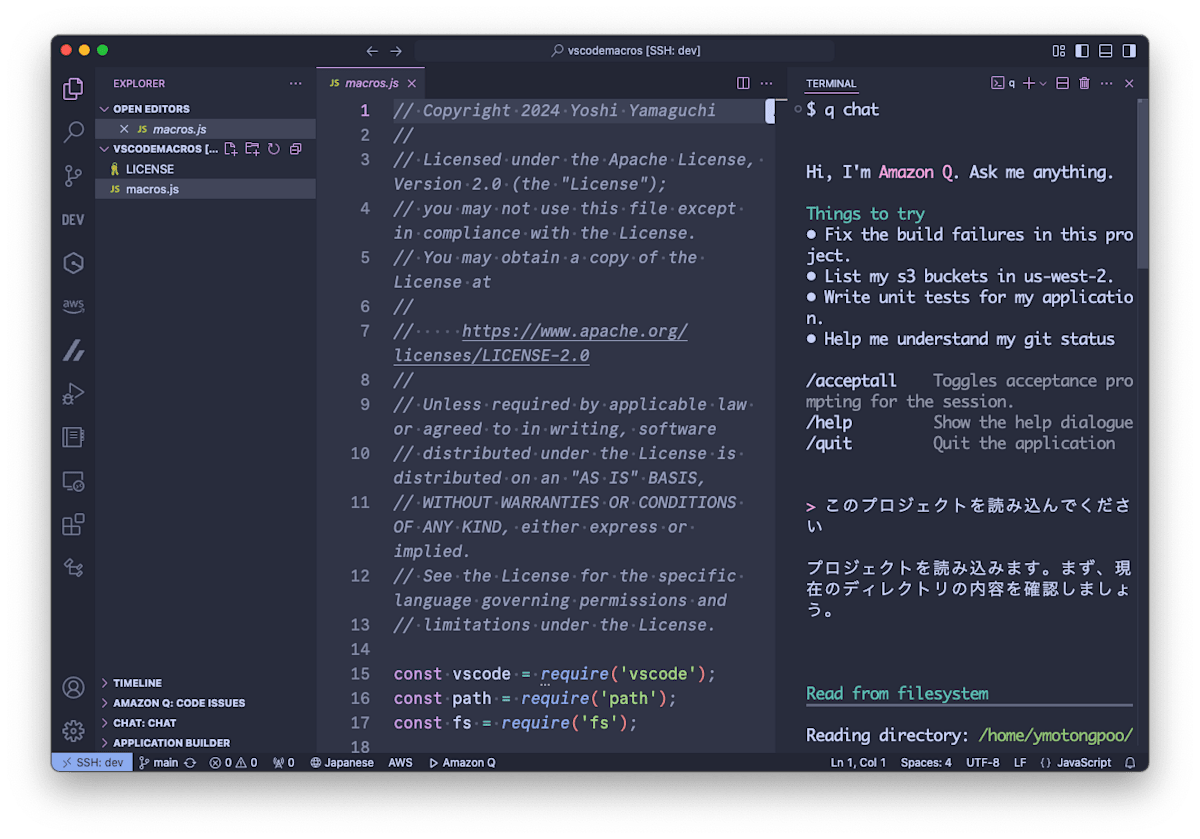Viewport: 1200px width, 839px height.
Task: Toggle Secondary Side Bar visibility
Action: (1129, 50)
